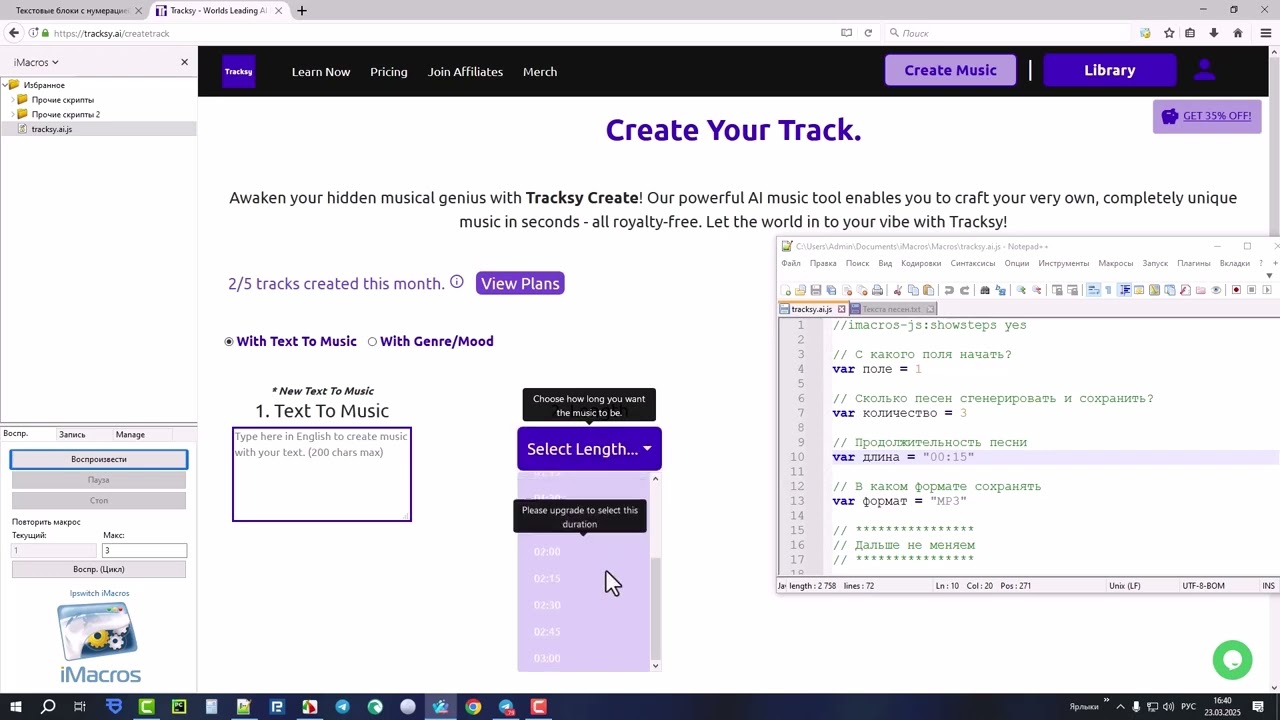Save the file via Notepad++ toolbar
The image size is (1280, 720).
click(x=816, y=290)
